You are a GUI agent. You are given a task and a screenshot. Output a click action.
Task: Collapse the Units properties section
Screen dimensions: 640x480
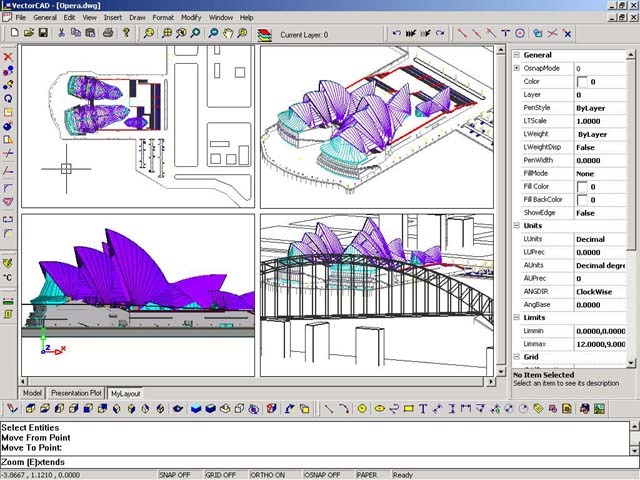[517, 225]
